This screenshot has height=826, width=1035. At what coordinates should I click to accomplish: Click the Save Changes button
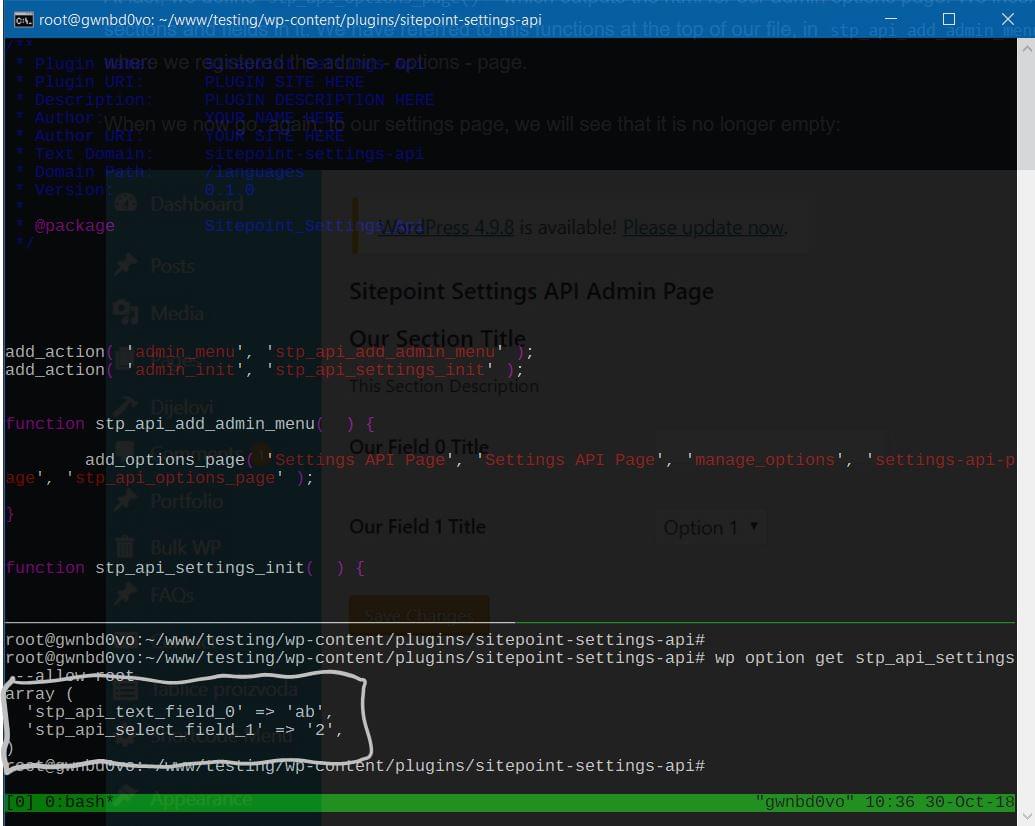418,614
